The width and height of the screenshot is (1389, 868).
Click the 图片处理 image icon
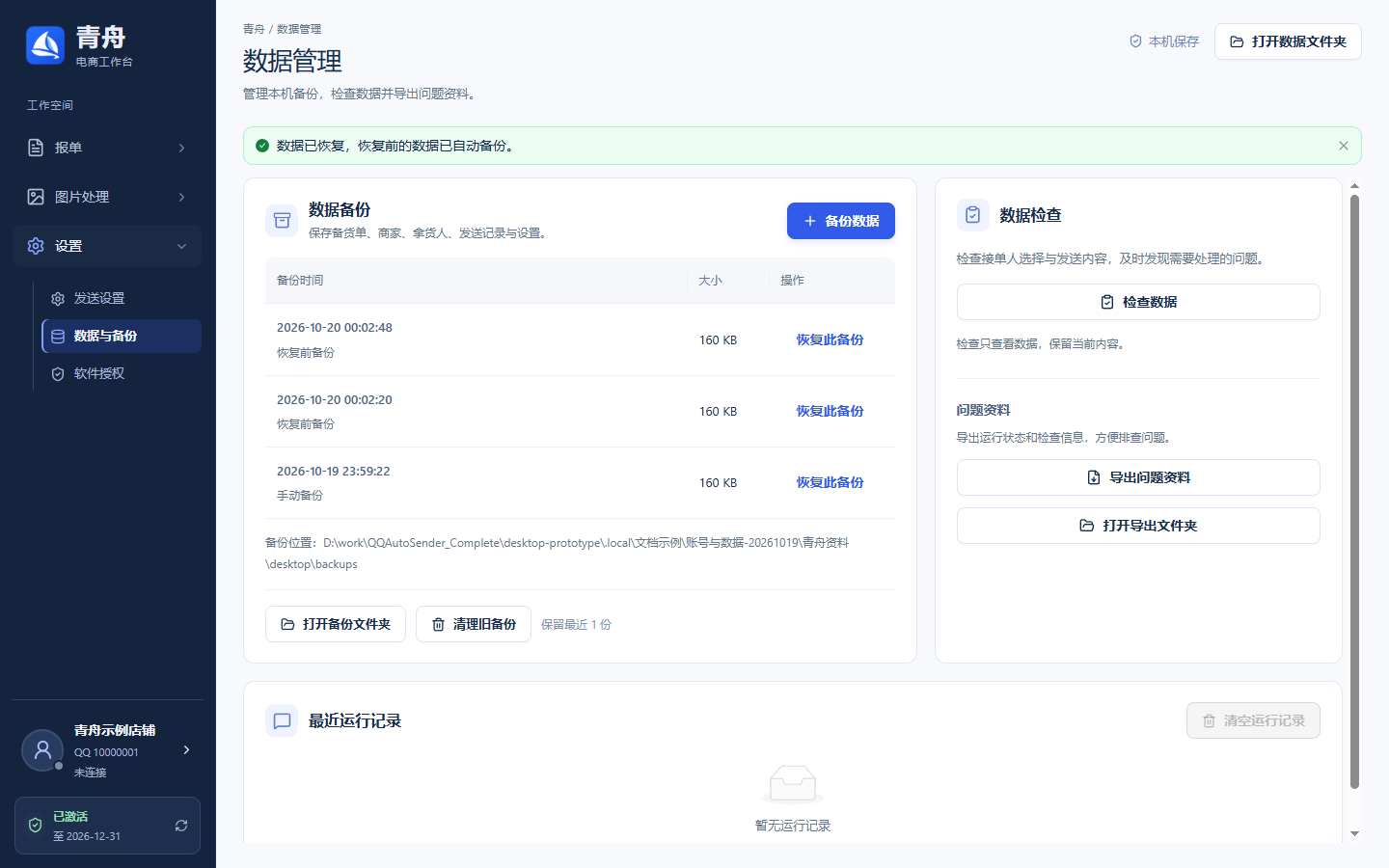[x=36, y=197]
